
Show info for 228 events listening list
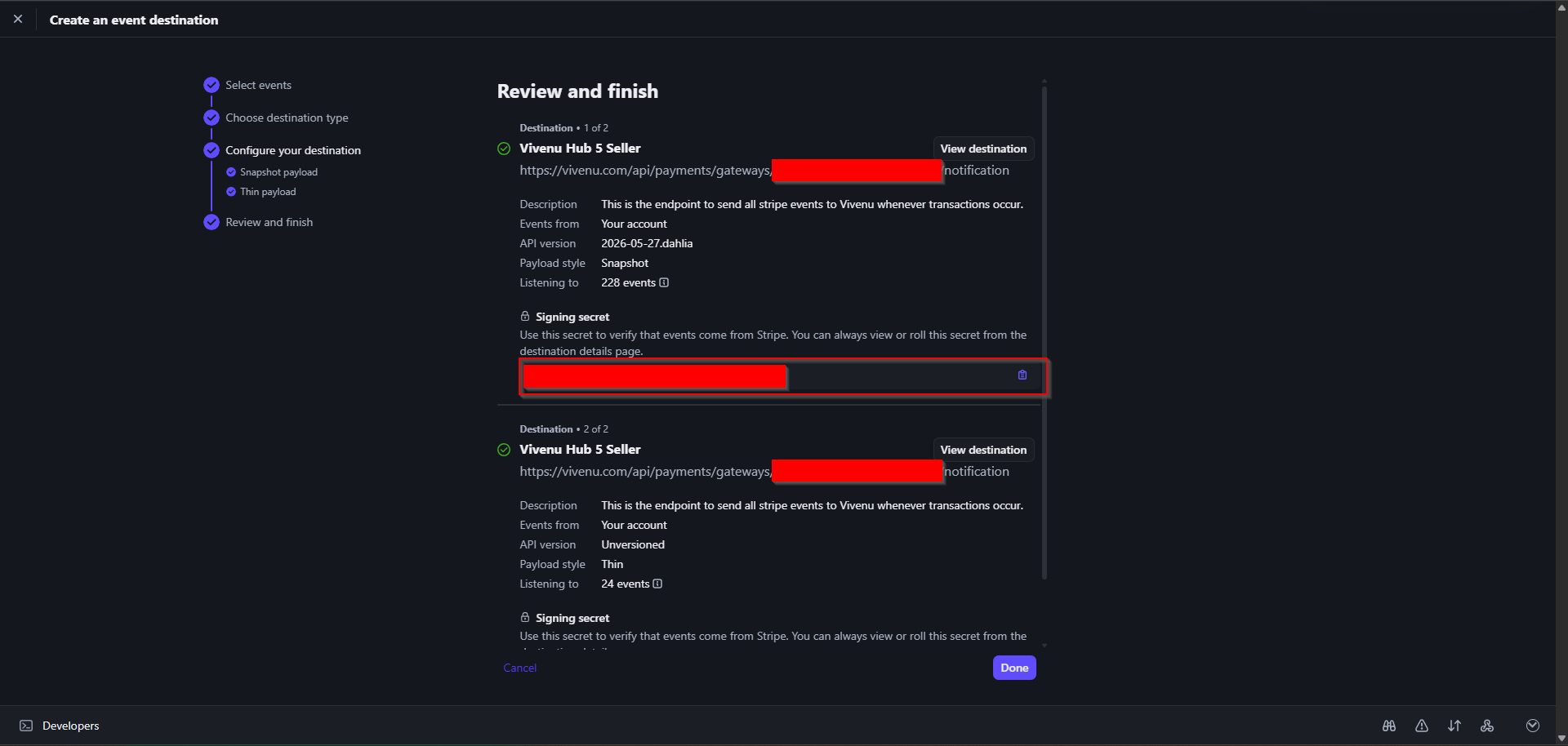click(664, 282)
